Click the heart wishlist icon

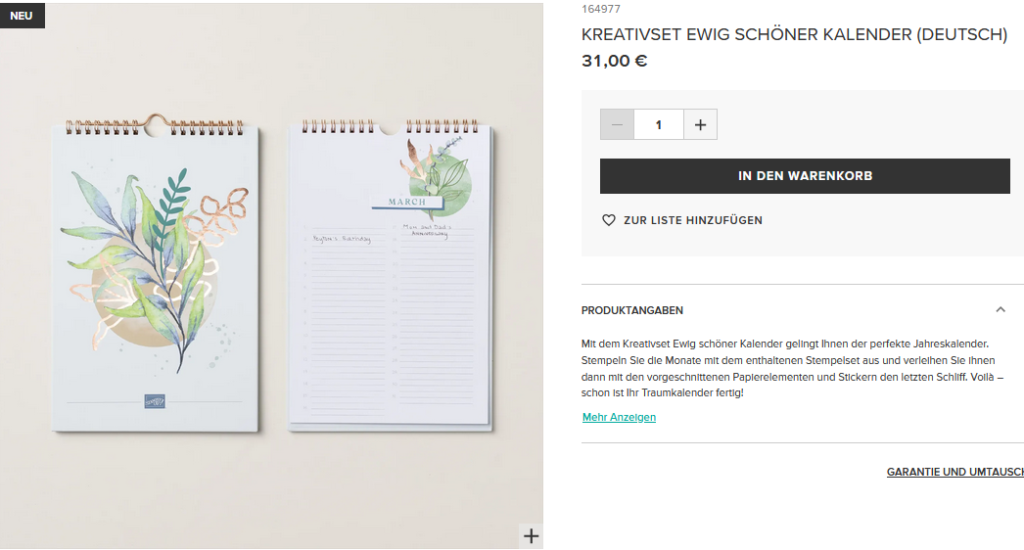click(x=609, y=220)
